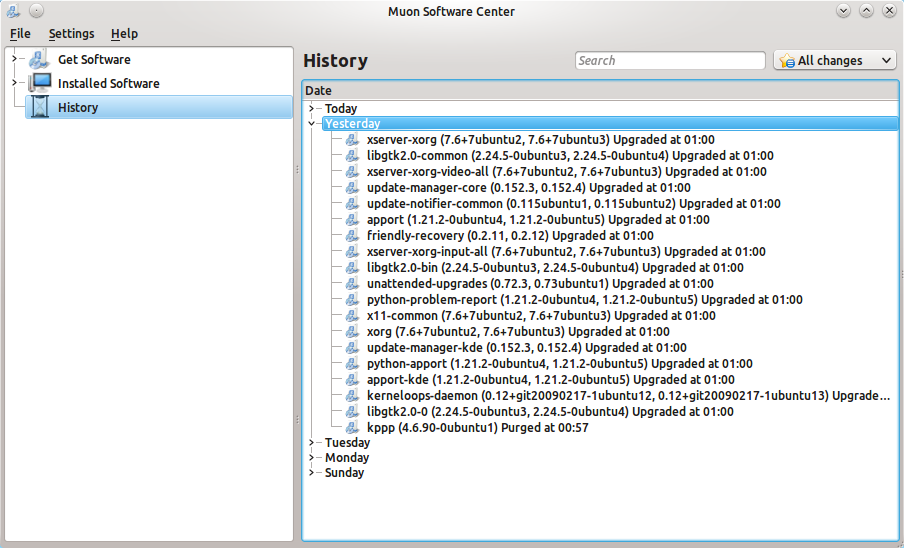
Task: Click the icon beside python-apport row
Action: [352, 364]
